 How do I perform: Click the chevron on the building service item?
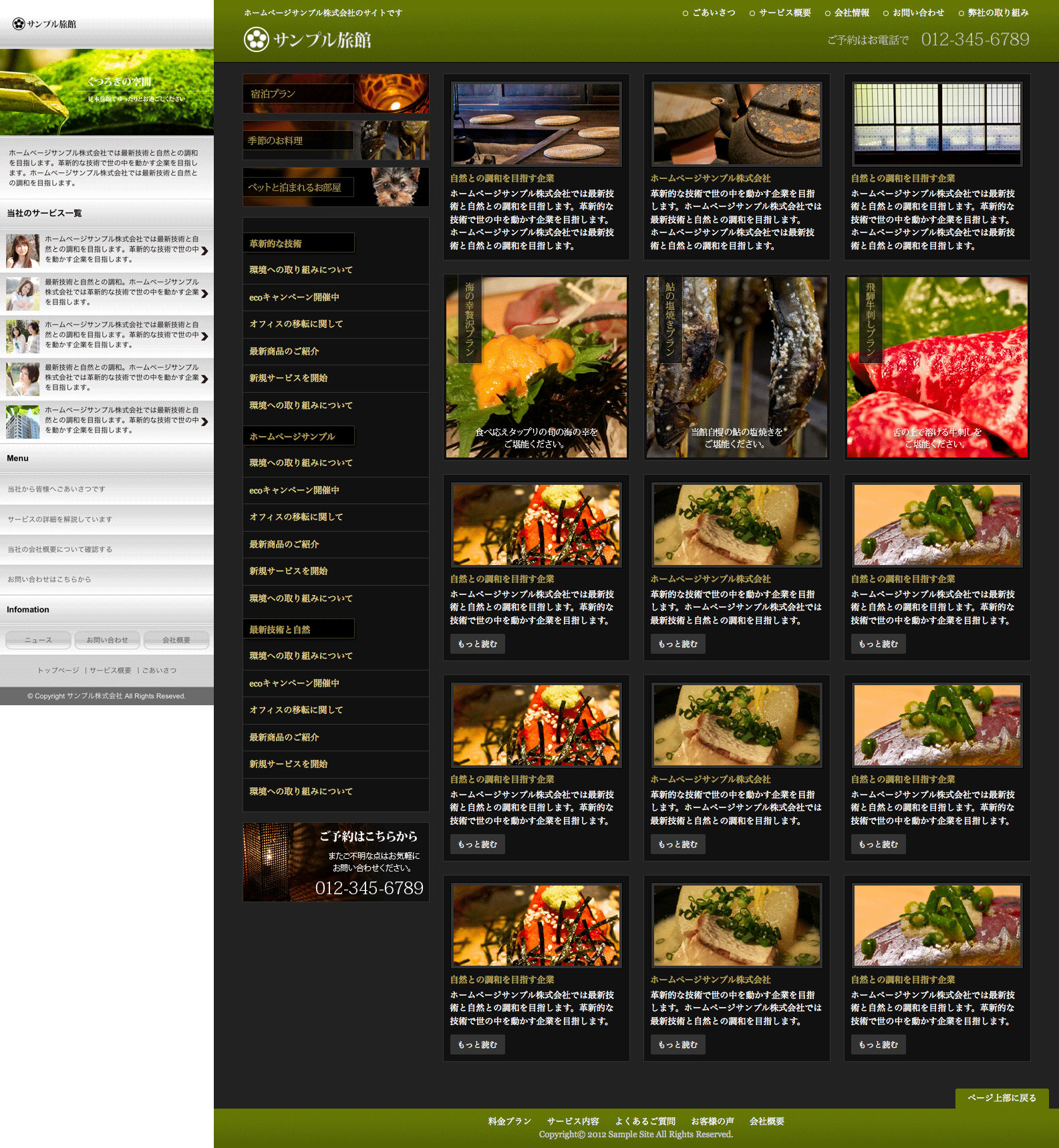pyautogui.click(x=204, y=421)
